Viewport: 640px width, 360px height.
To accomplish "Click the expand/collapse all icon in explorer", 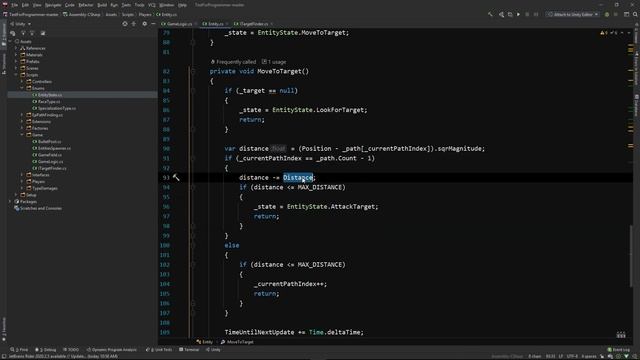I will point(133,24).
